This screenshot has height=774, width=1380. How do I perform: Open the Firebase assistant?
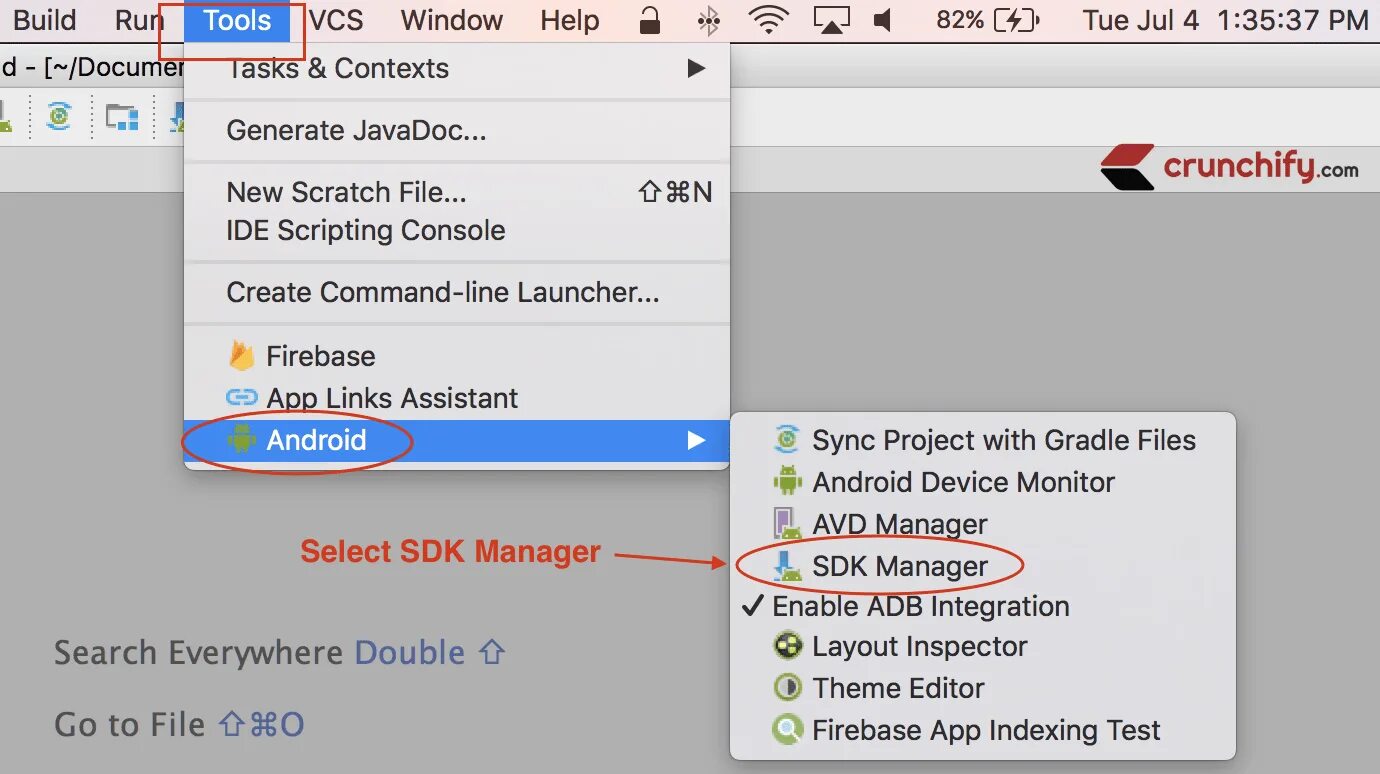coord(321,355)
